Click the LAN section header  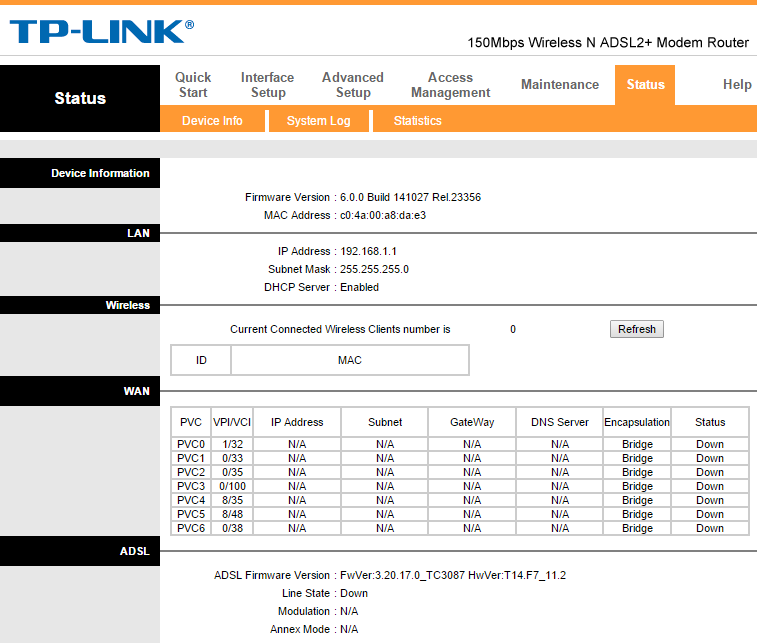pos(80,233)
